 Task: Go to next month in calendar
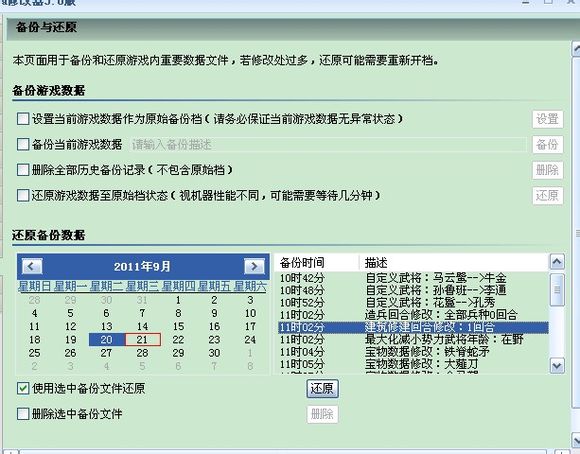(x=254, y=266)
